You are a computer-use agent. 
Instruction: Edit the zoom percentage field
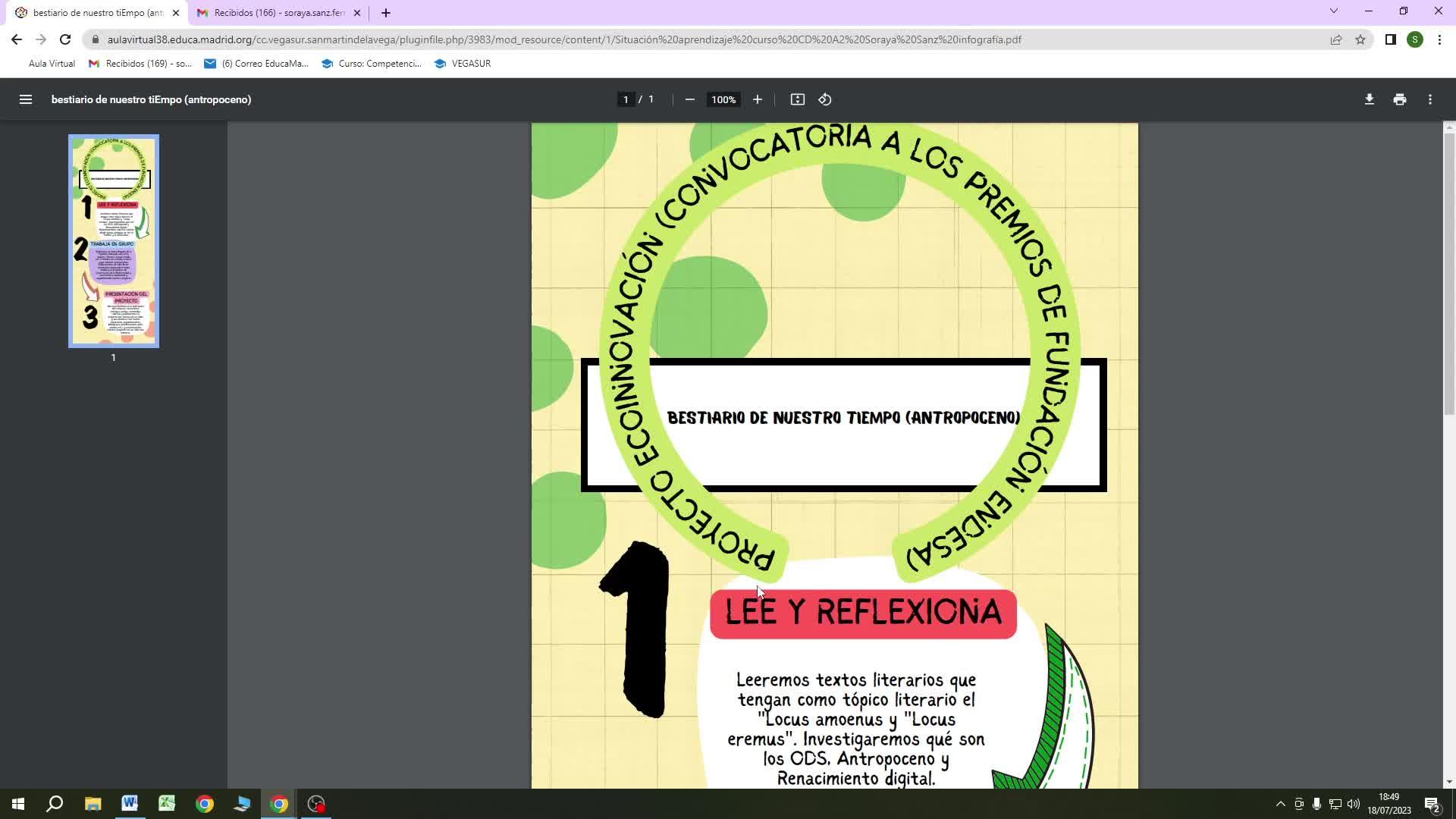(x=723, y=99)
